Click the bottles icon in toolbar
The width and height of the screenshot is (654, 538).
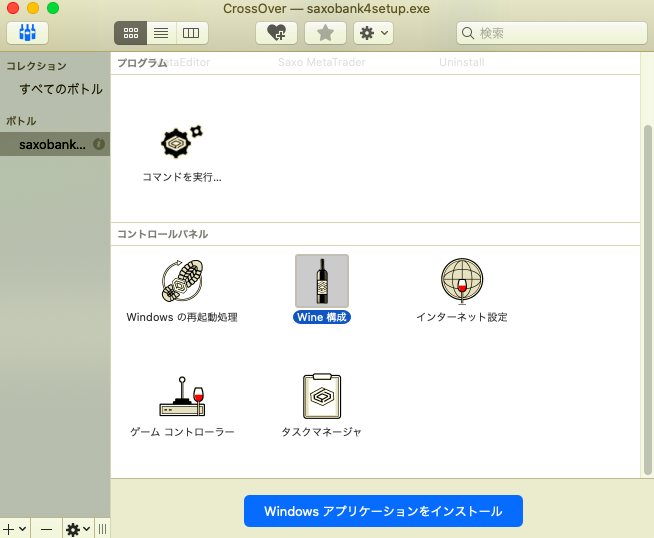click(28, 33)
